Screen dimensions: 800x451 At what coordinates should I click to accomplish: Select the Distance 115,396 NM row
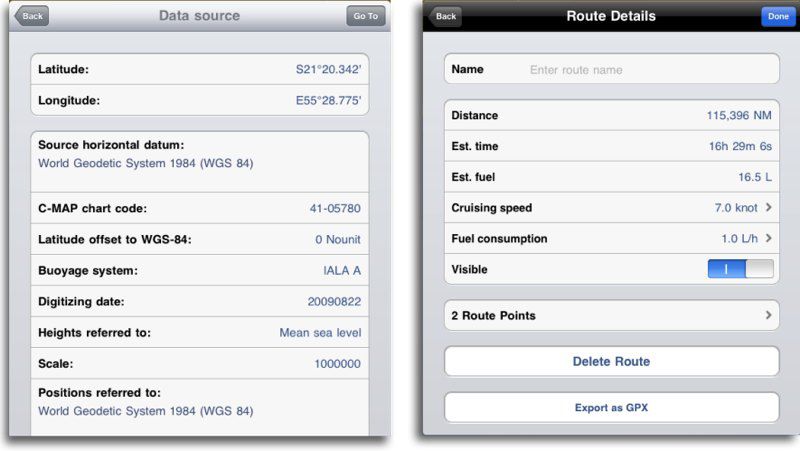click(x=612, y=115)
